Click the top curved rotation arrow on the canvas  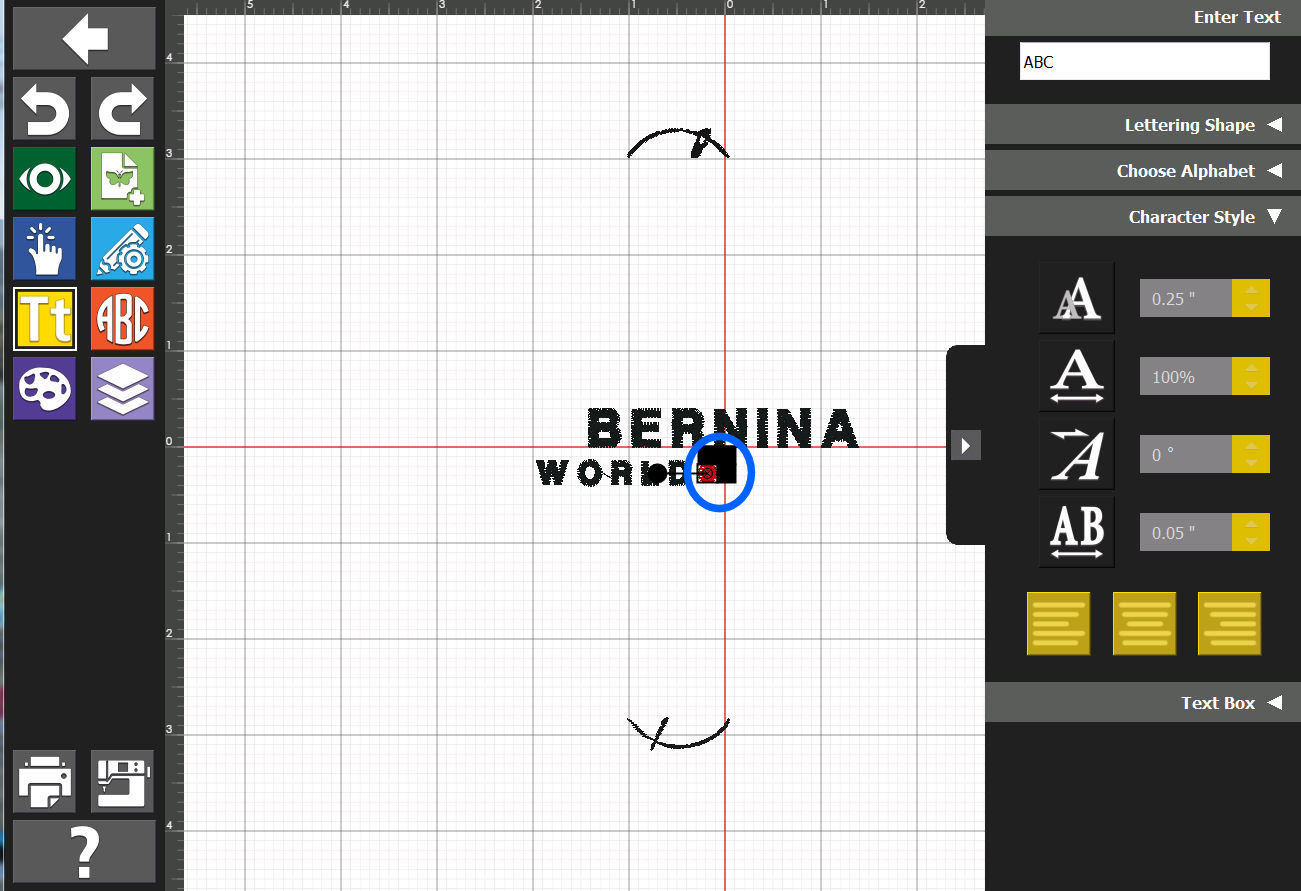[x=678, y=143]
